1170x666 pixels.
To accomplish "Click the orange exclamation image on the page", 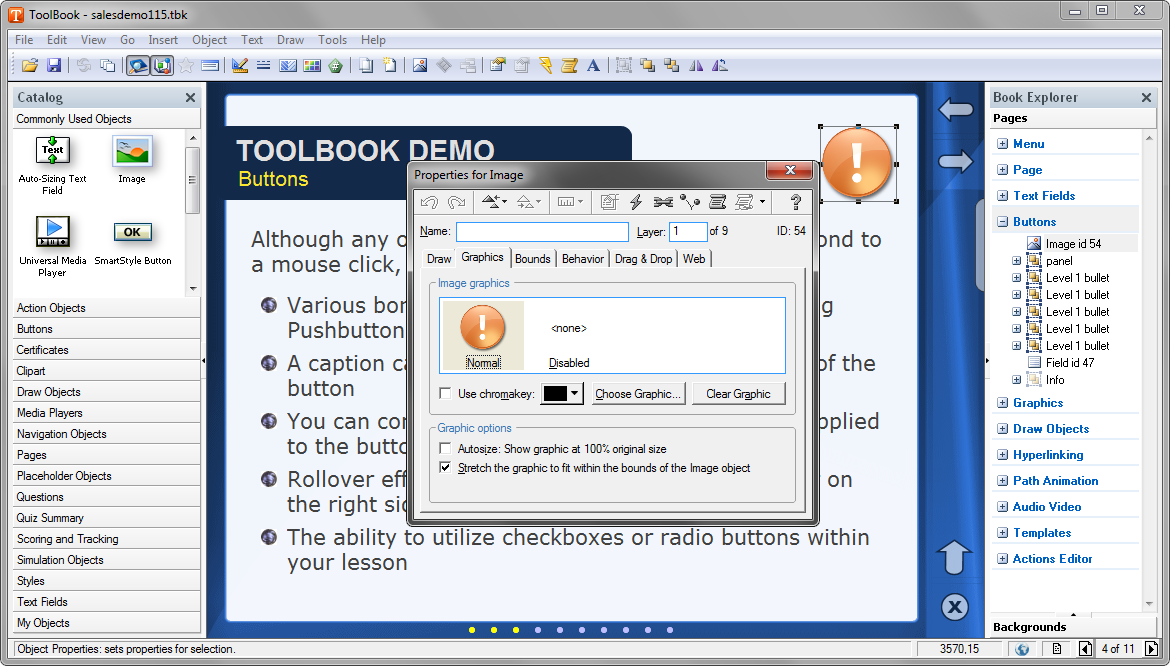I will tap(857, 163).
